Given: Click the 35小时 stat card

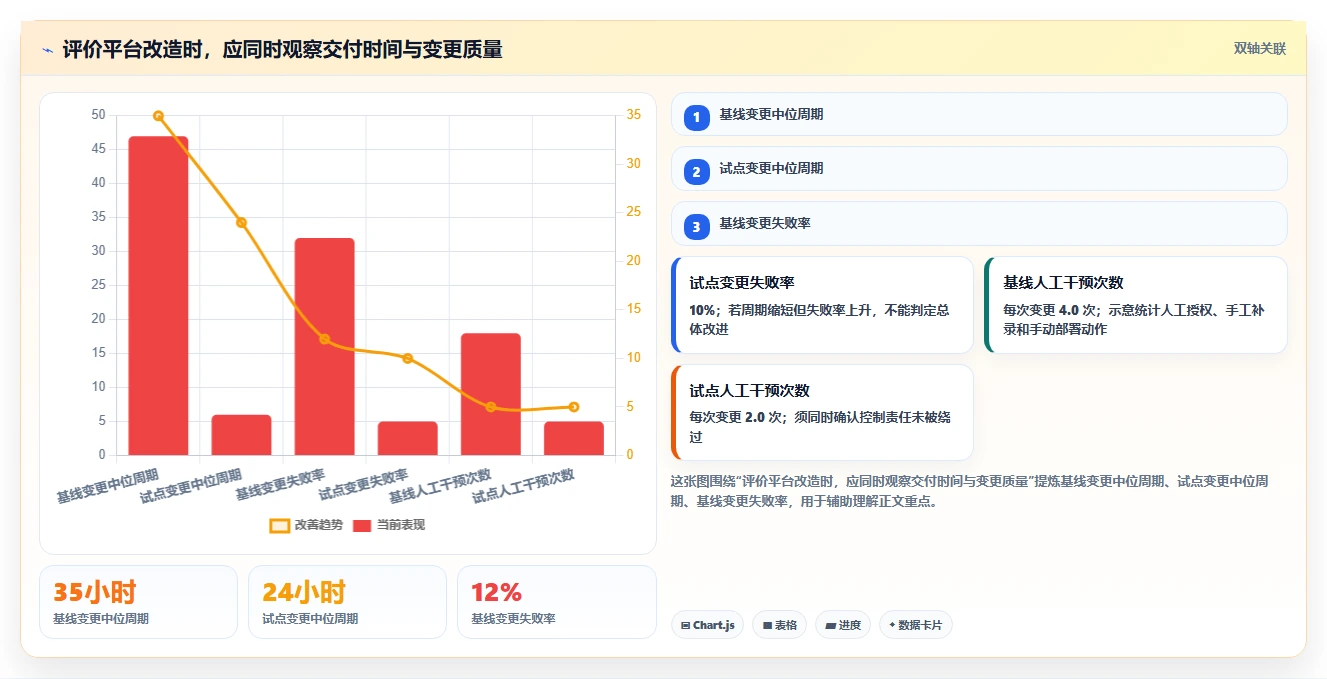Looking at the screenshot, I should 139,602.
